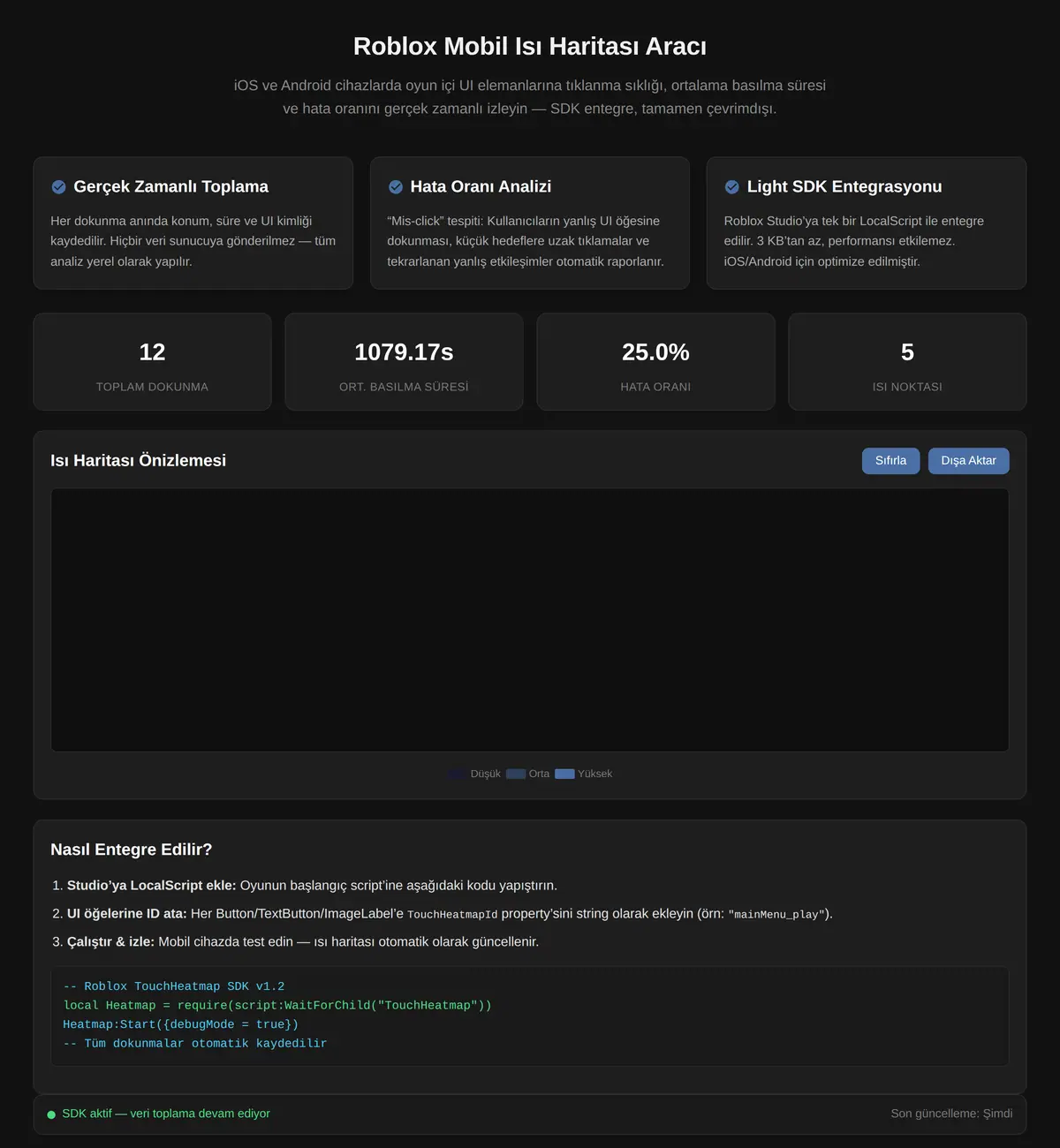The height and width of the screenshot is (1148, 1060).
Task: Click the Isı Haritası Önizlemesi heading
Action: (138, 460)
